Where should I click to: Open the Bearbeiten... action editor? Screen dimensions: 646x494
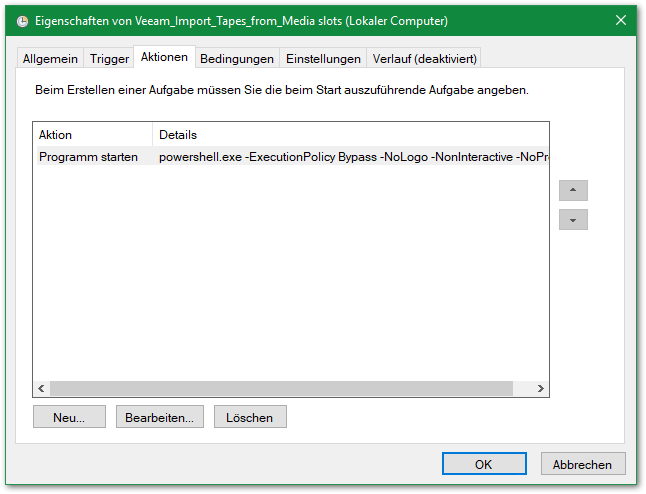[160, 417]
